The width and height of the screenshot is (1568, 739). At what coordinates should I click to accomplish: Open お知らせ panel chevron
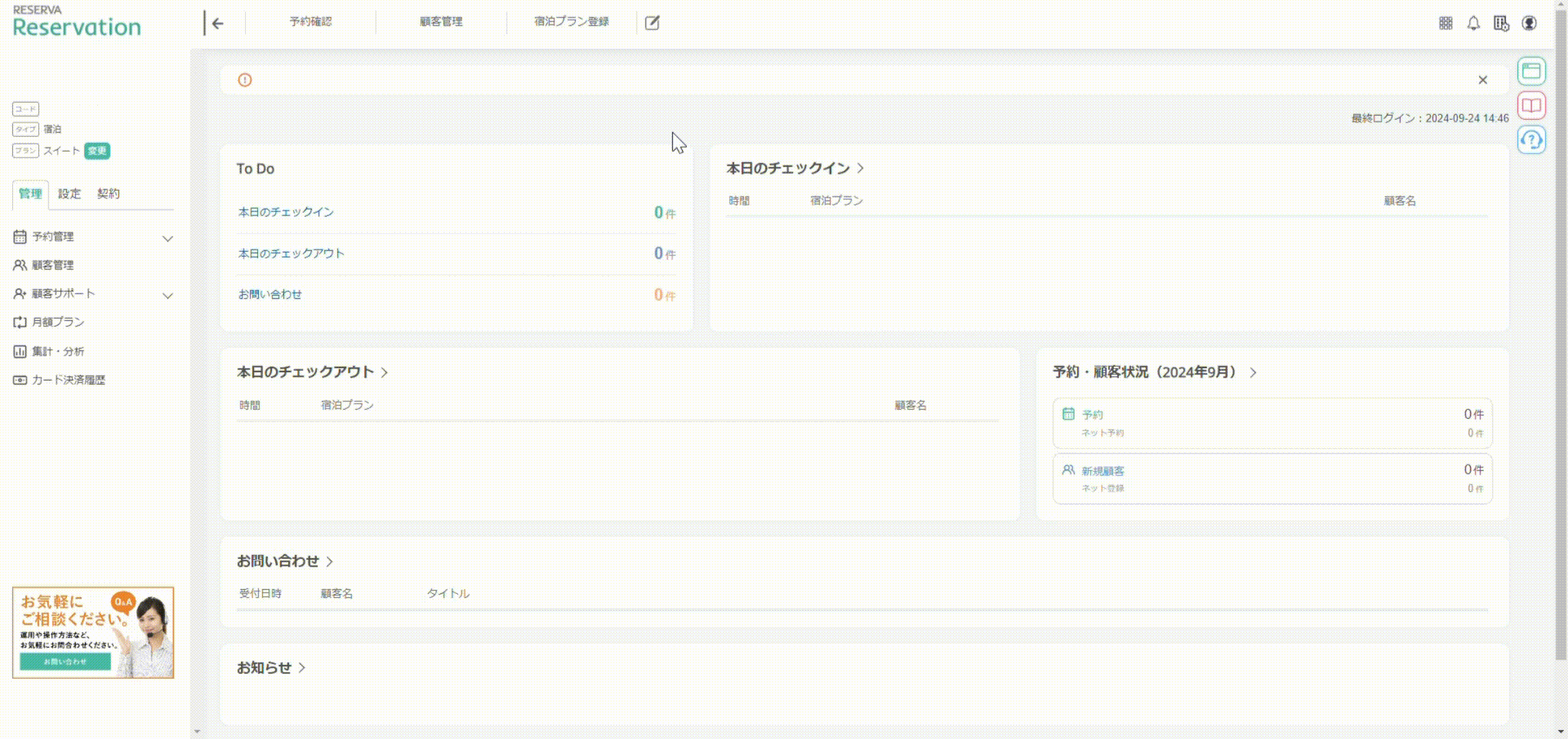tap(302, 668)
